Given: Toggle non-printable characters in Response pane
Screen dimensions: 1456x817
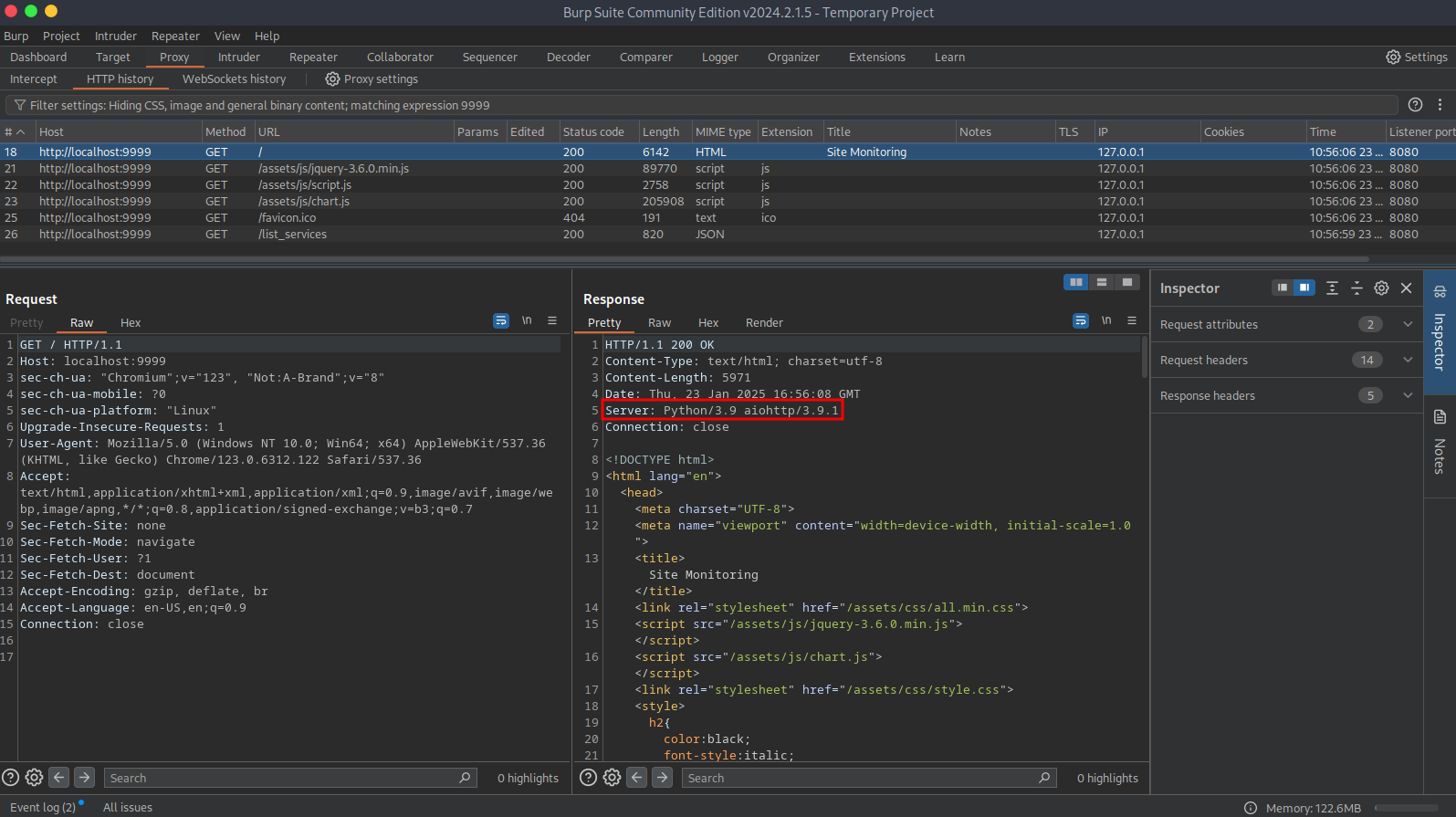Looking at the screenshot, I should coord(1106,320).
